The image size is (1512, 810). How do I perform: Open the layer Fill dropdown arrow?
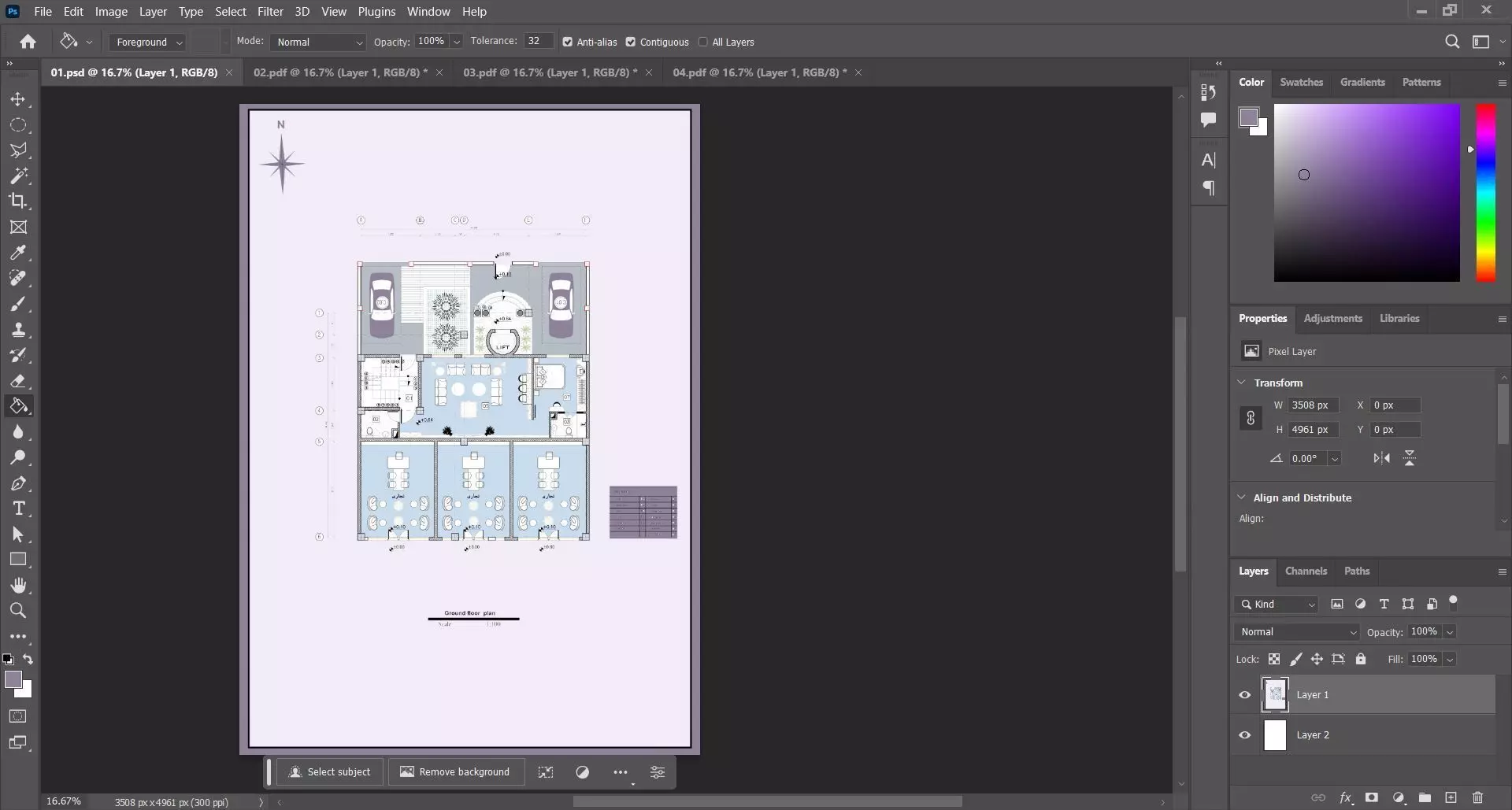1449,659
